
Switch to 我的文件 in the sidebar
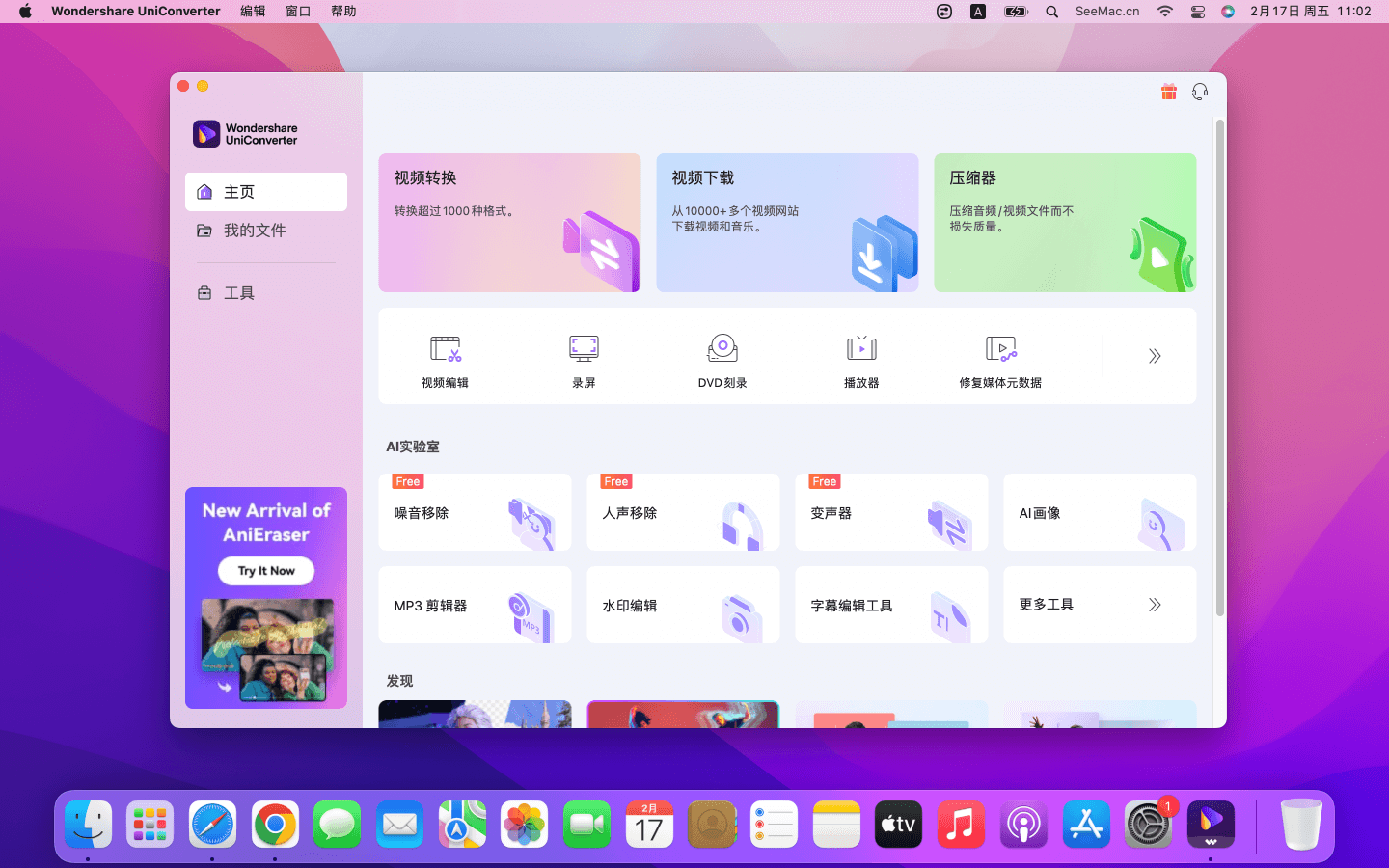pyautogui.click(x=266, y=231)
